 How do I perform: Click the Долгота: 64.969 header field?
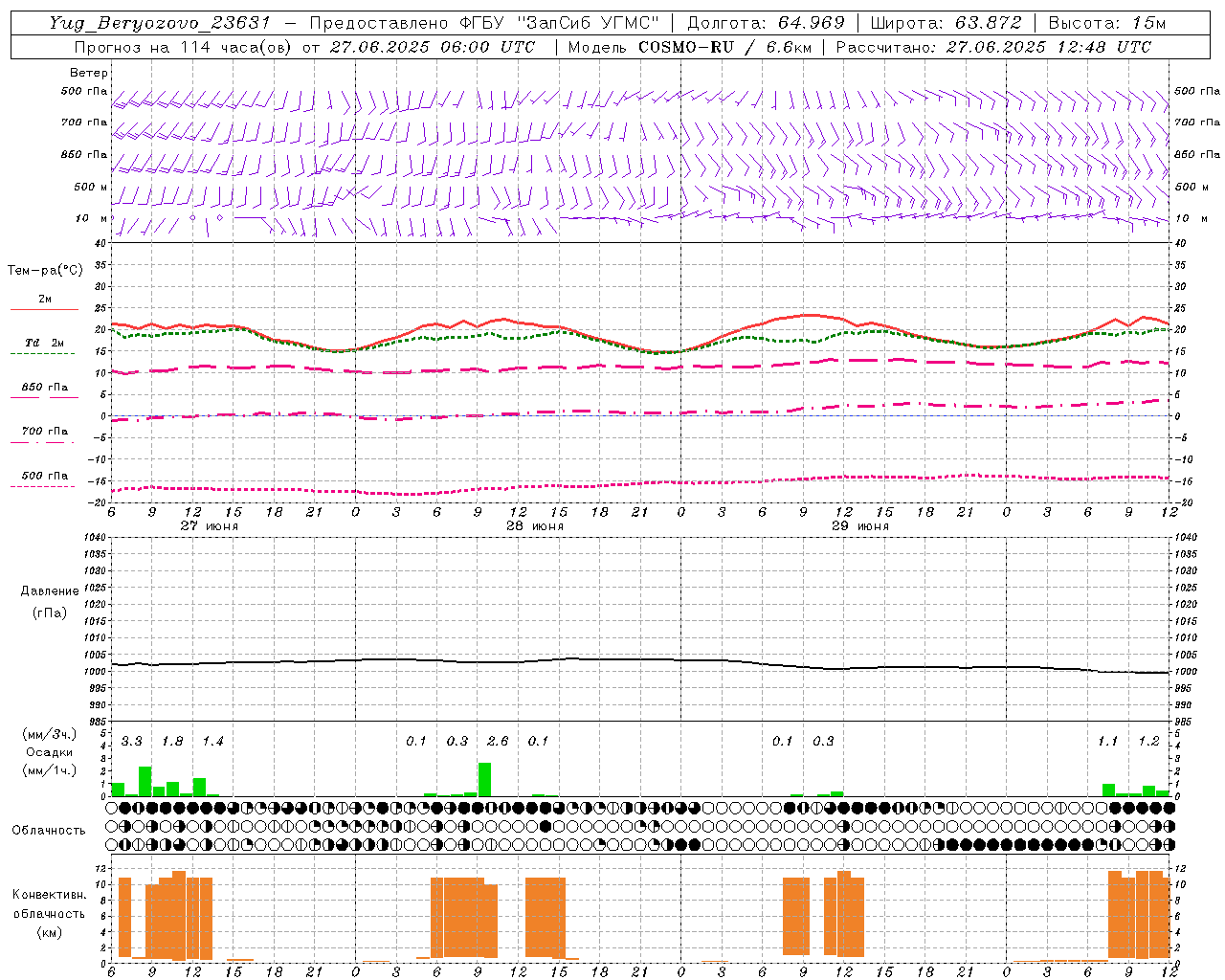click(766, 23)
